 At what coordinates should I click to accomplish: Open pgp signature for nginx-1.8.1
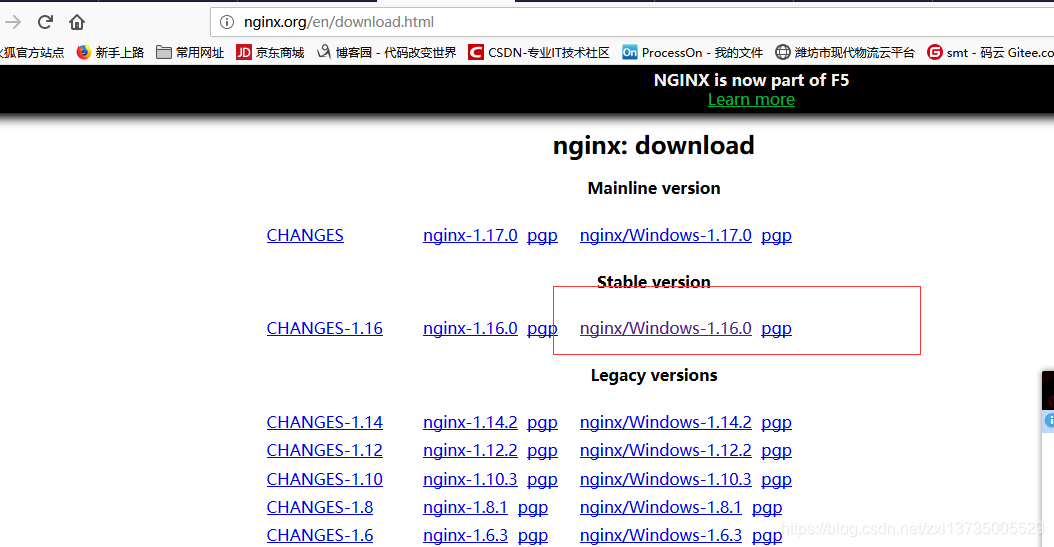click(x=533, y=508)
